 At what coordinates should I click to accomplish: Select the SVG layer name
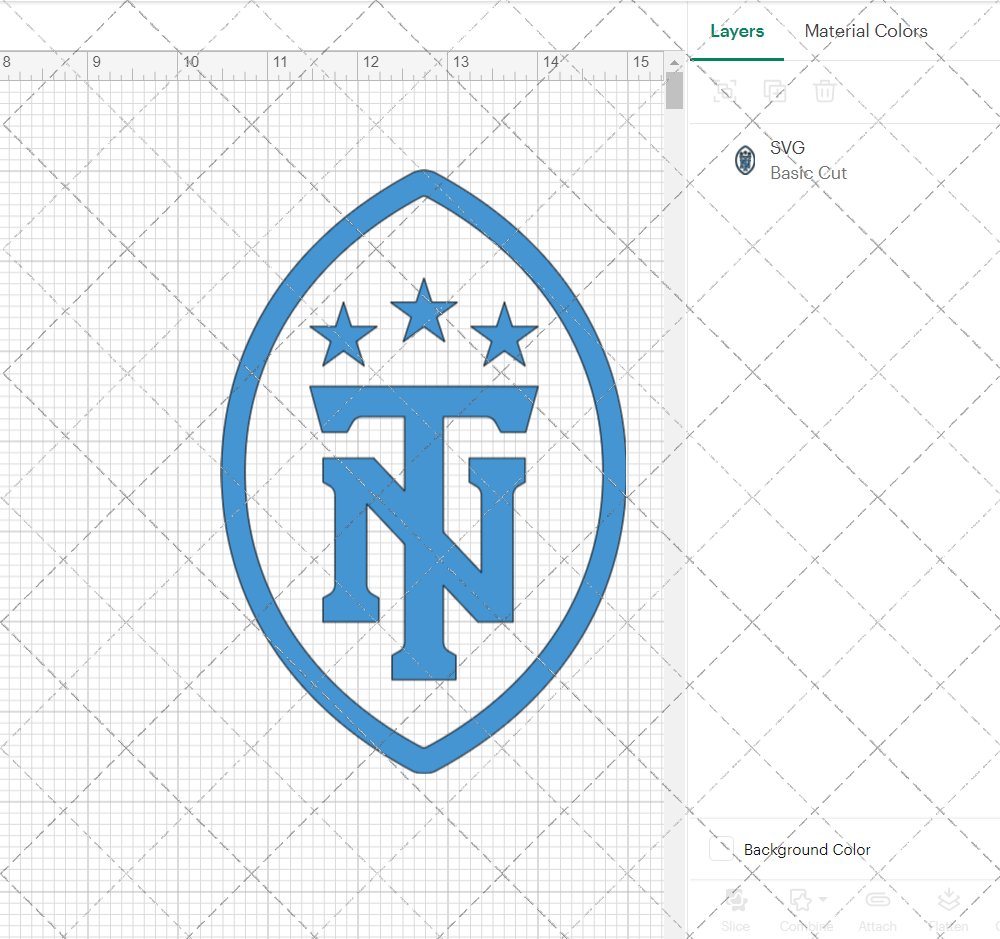tap(787, 148)
